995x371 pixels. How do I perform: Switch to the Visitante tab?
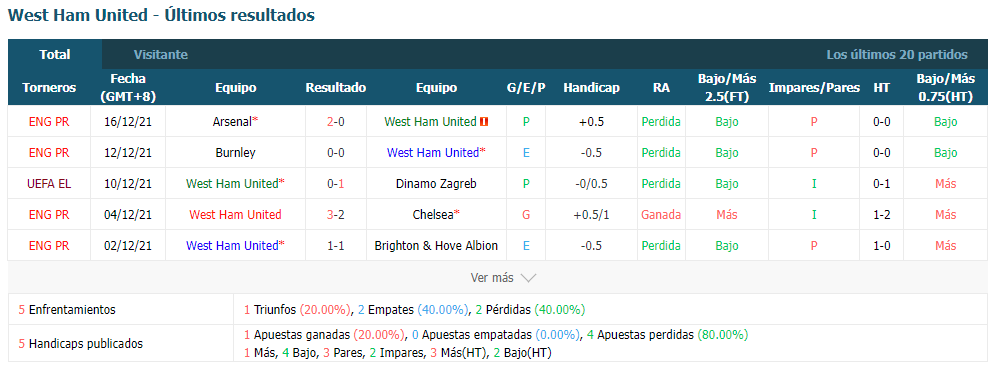point(161,55)
